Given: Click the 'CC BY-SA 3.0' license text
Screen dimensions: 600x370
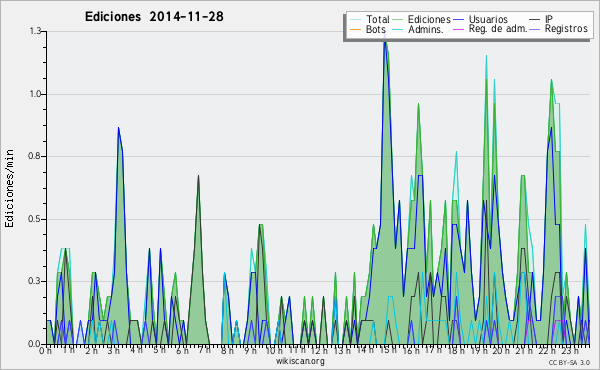Looking at the screenshot, I should [x=569, y=362].
